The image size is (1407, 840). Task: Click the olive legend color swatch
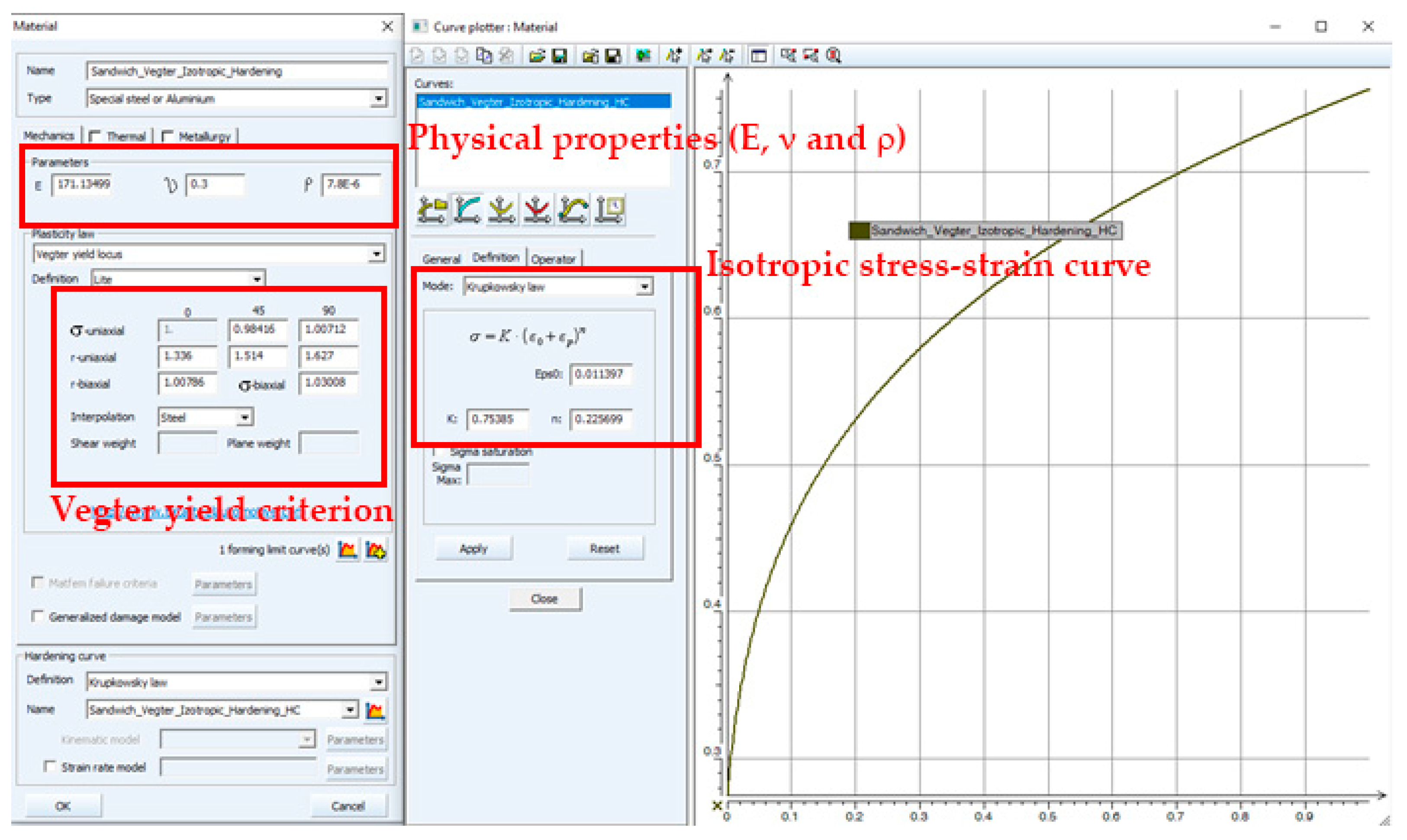tap(859, 231)
